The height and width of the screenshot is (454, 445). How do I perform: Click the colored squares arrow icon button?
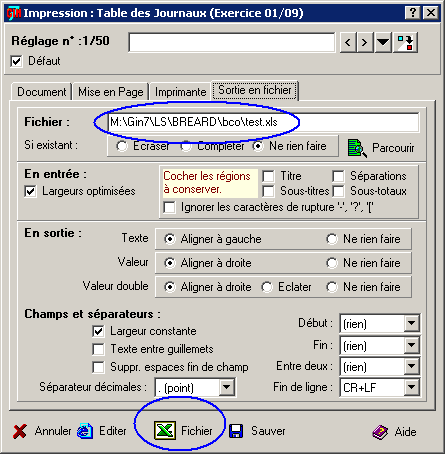(x=405, y=42)
